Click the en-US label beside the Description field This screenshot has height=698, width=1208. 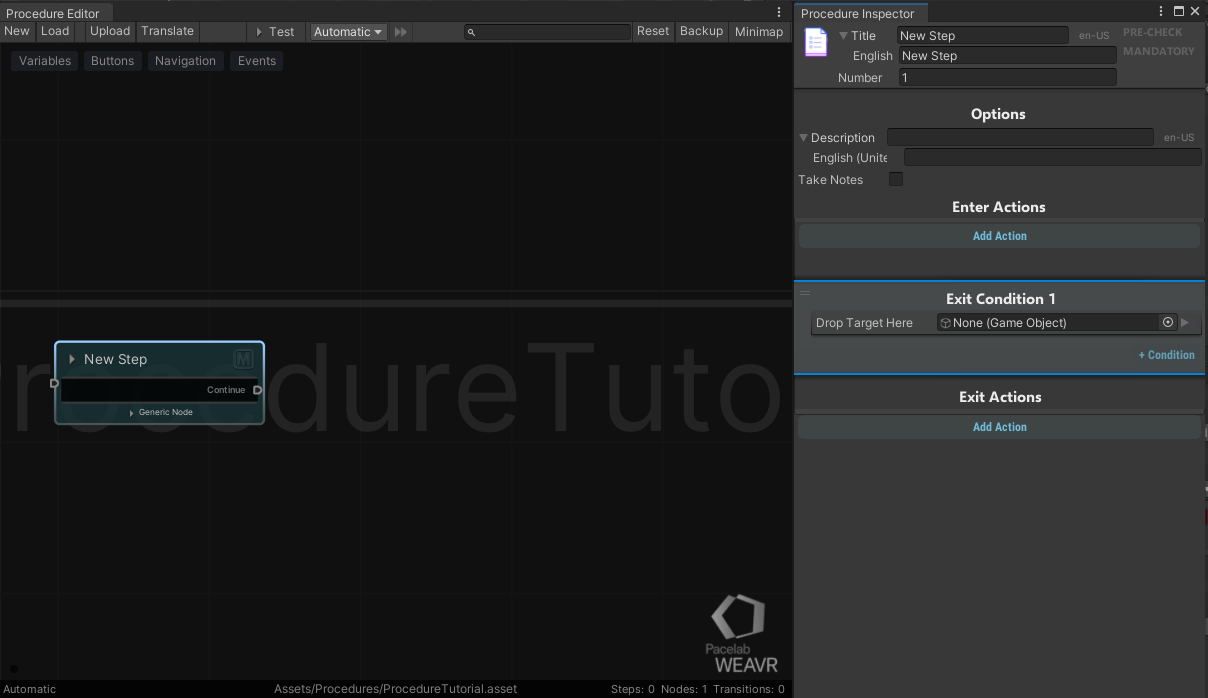pyautogui.click(x=1179, y=138)
